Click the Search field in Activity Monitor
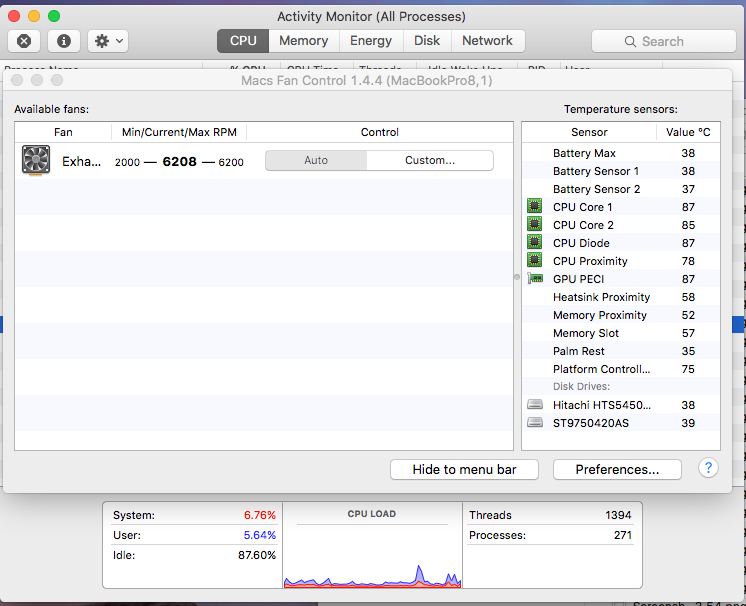This screenshot has width=746, height=606. click(x=664, y=41)
